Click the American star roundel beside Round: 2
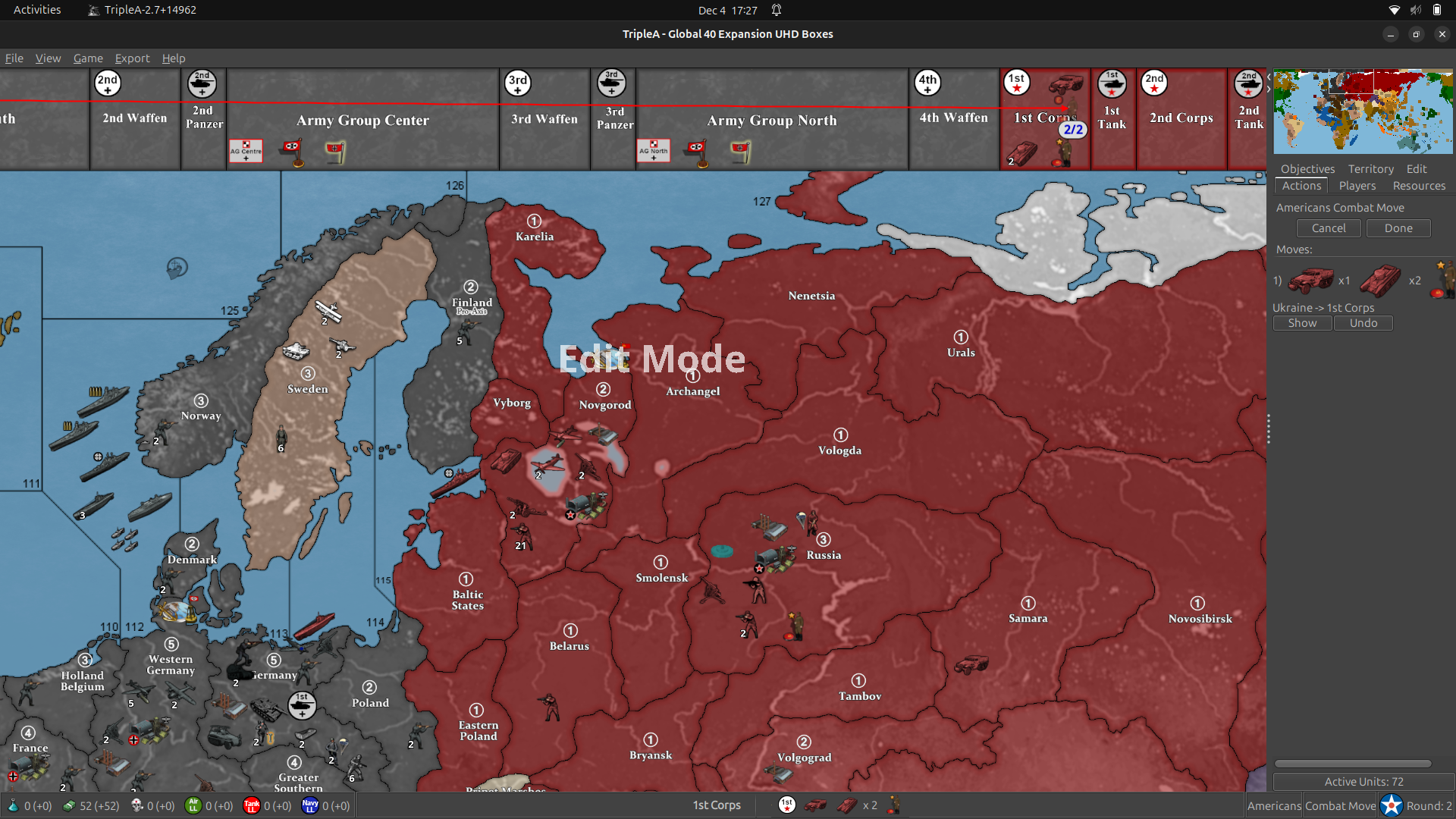 (x=1391, y=805)
